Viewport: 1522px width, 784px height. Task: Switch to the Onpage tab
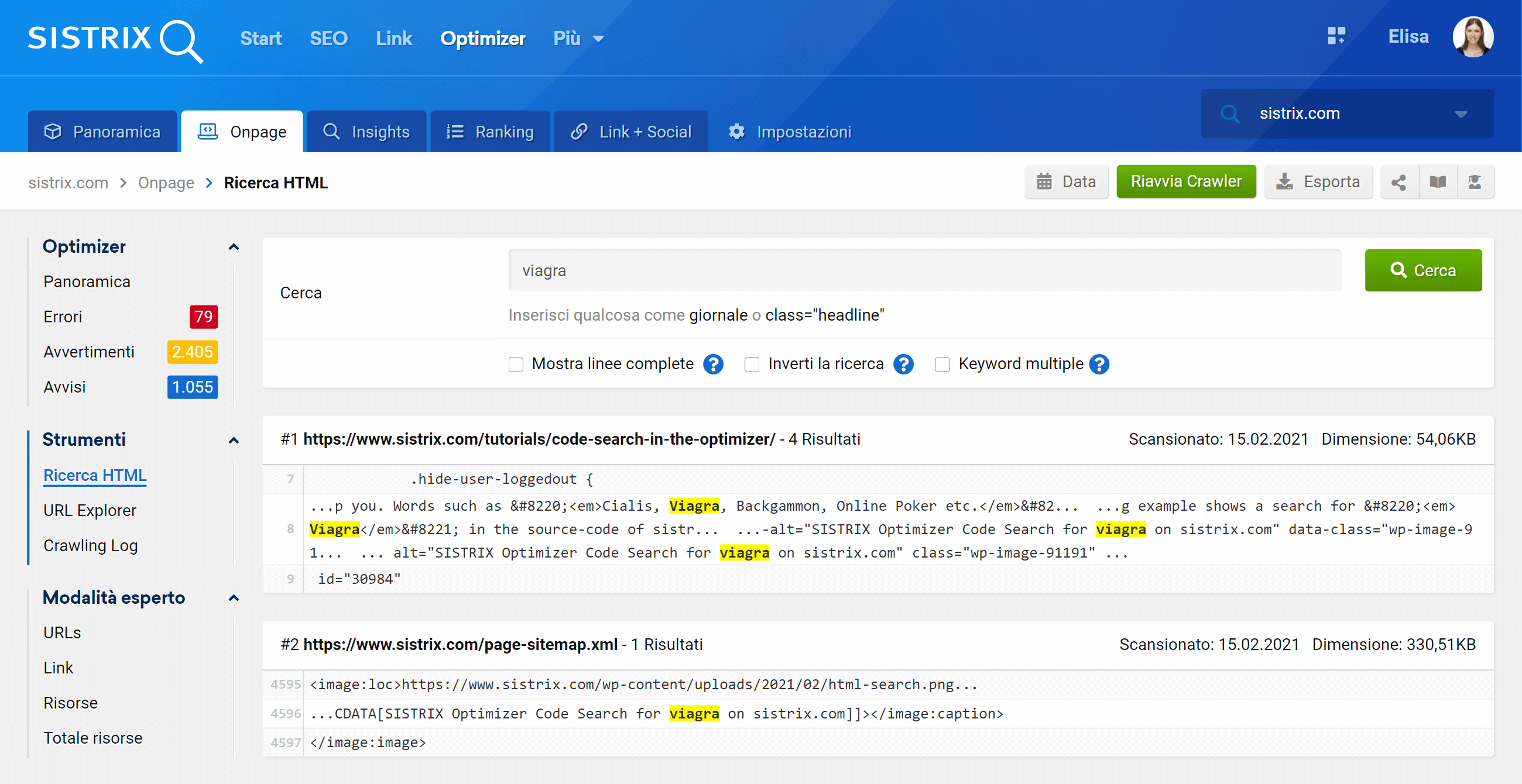242,132
